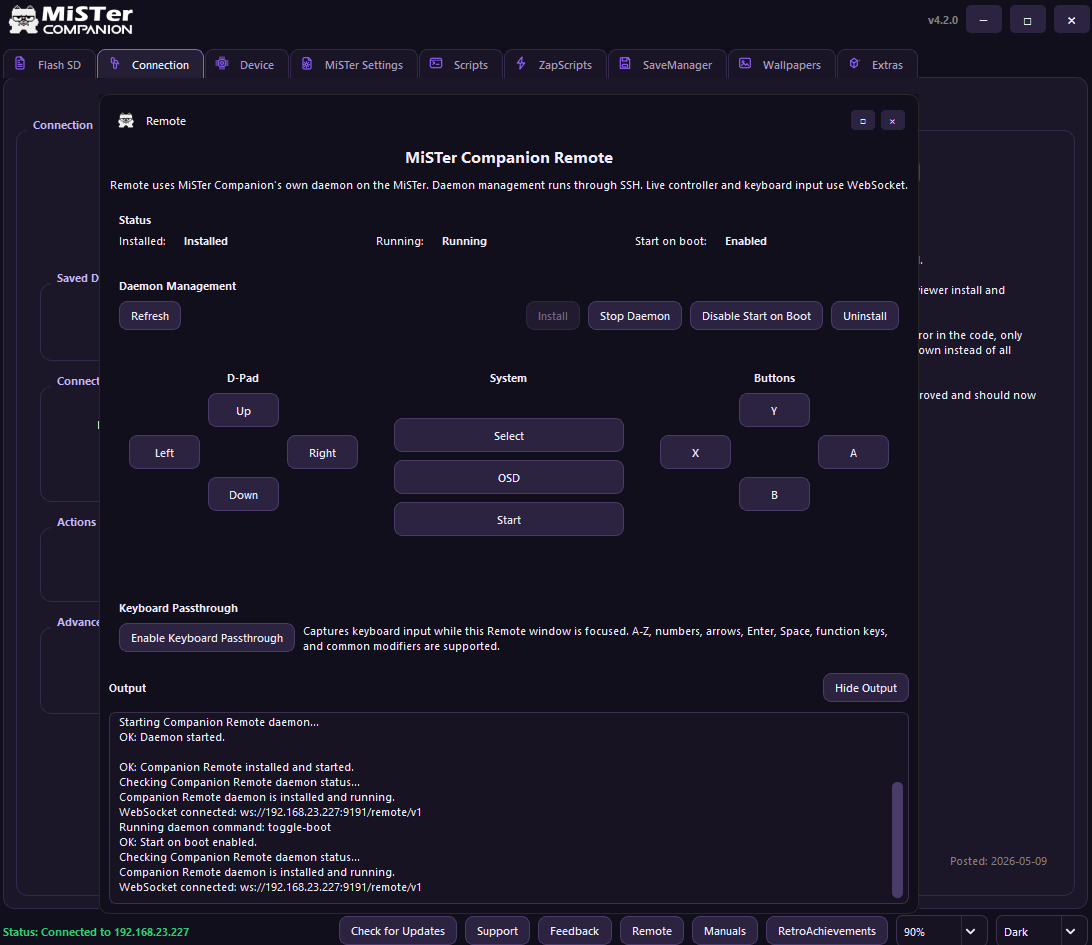The width and height of the screenshot is (1092, 945).
Task: Click the Device tab chip icon
Action: click(x=222, y=63)
